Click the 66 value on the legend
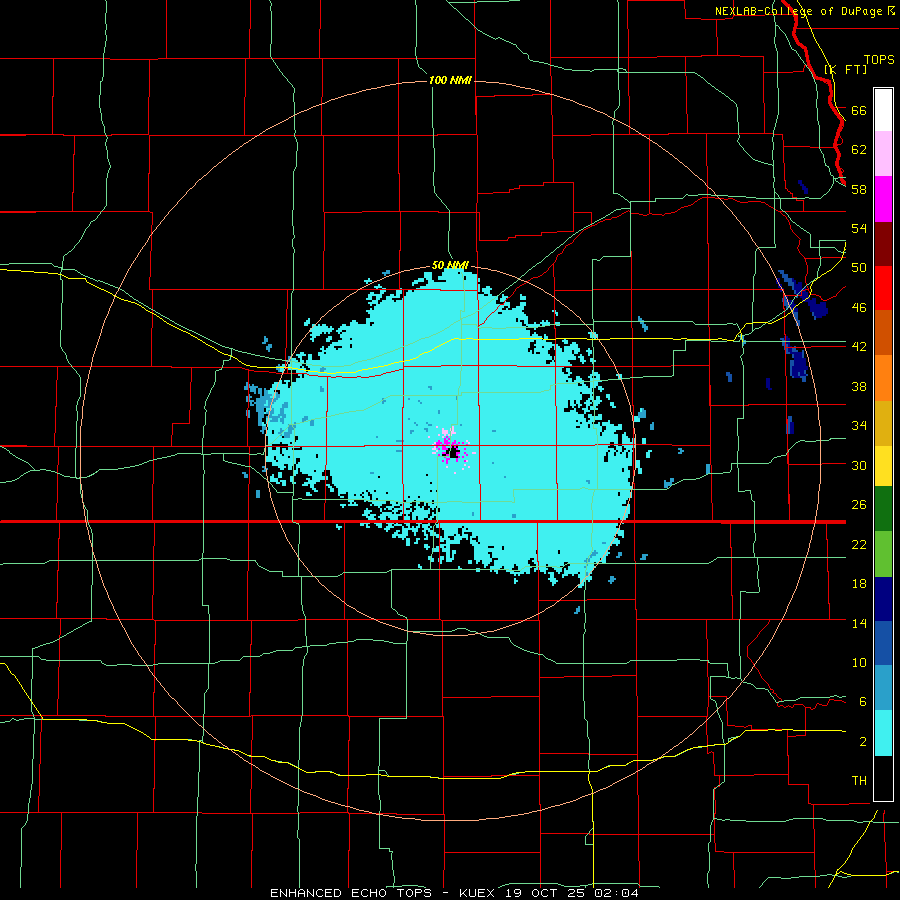900x900 pixels. [x=859, y=110]
